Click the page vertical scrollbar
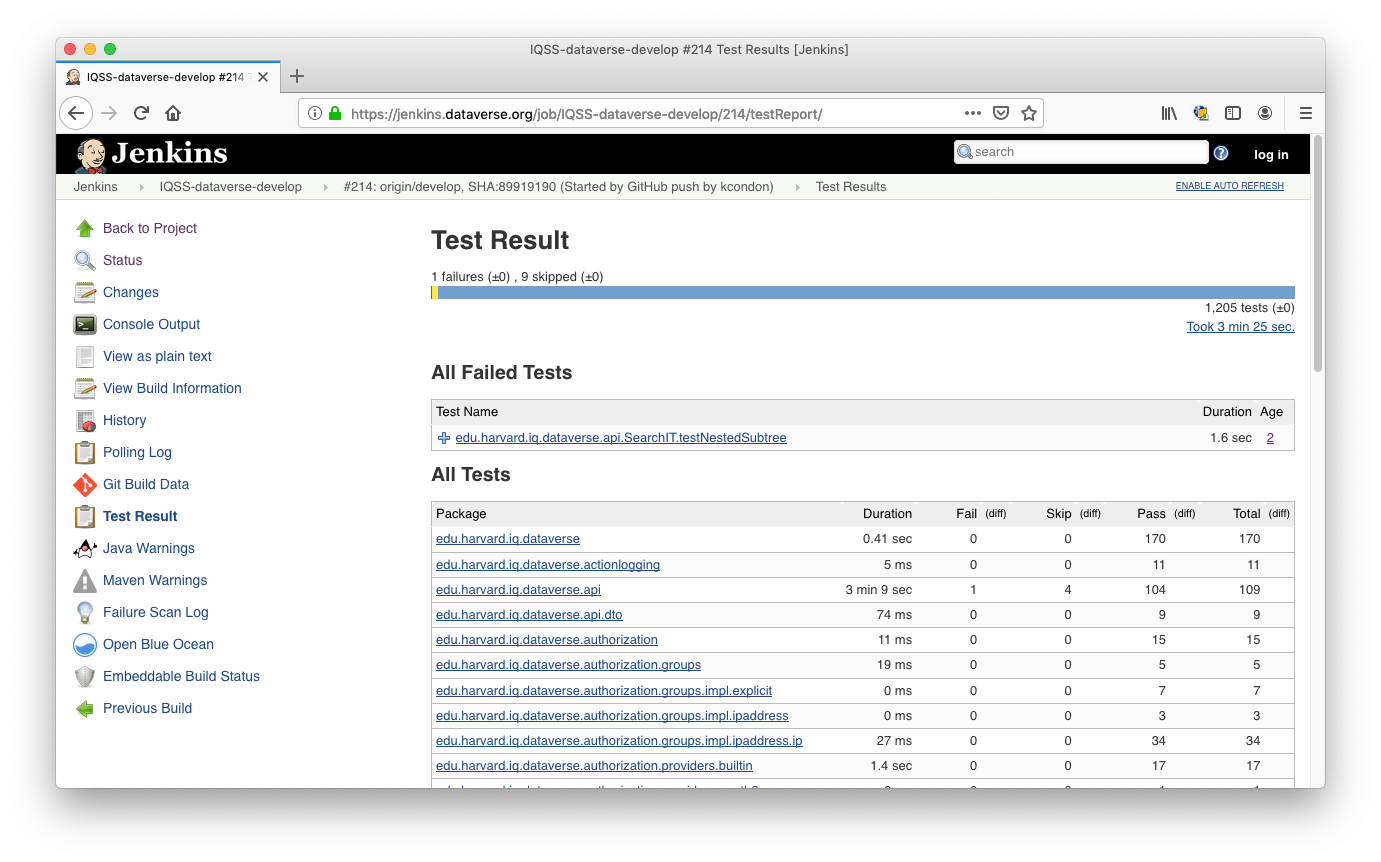The width and height of the screenshot is (1381, 862). click(x=1317, y=255)
